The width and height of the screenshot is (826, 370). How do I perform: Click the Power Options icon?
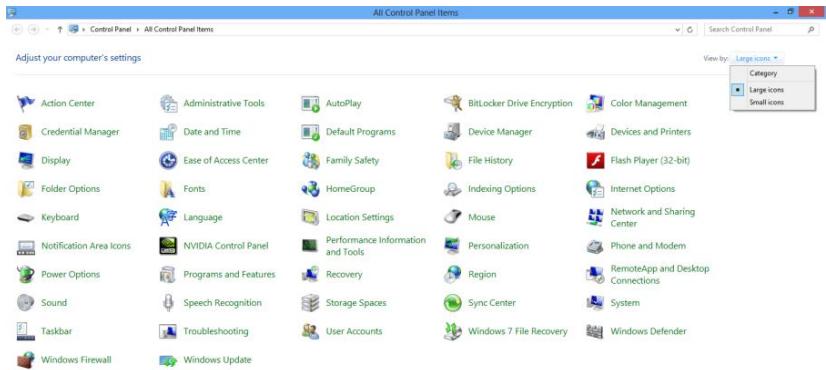click(25, 274)
